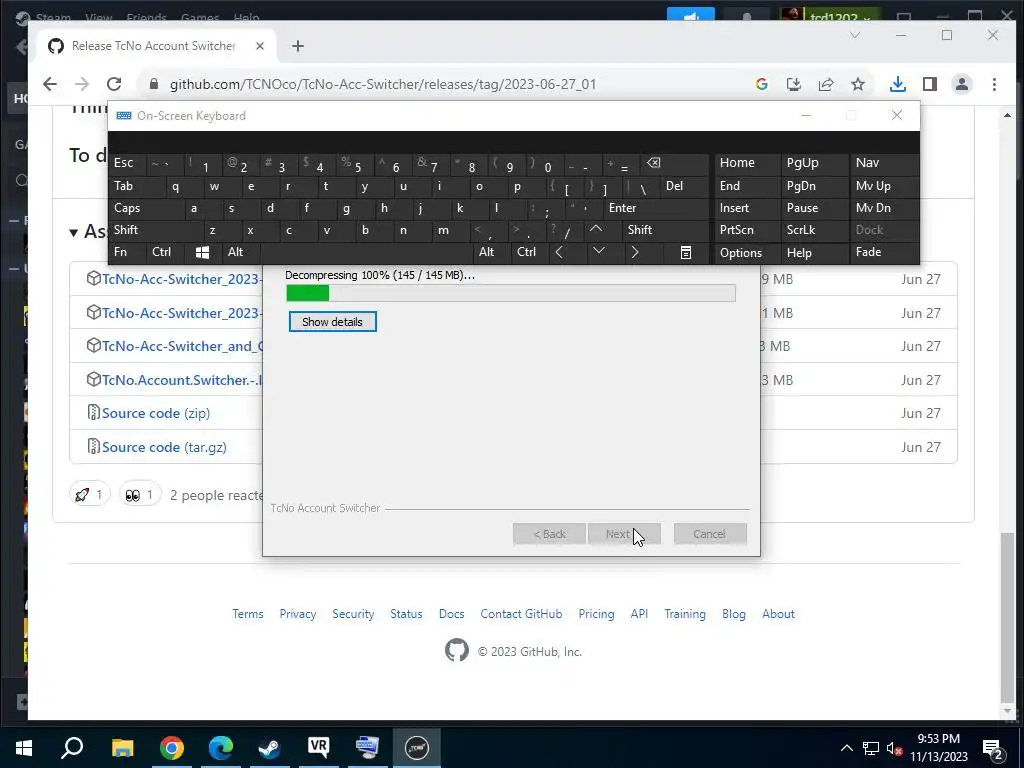Screen dimensions: 1024x768
Task: Open Chrome downloads tray icon
Action: (x=897, y=84)
